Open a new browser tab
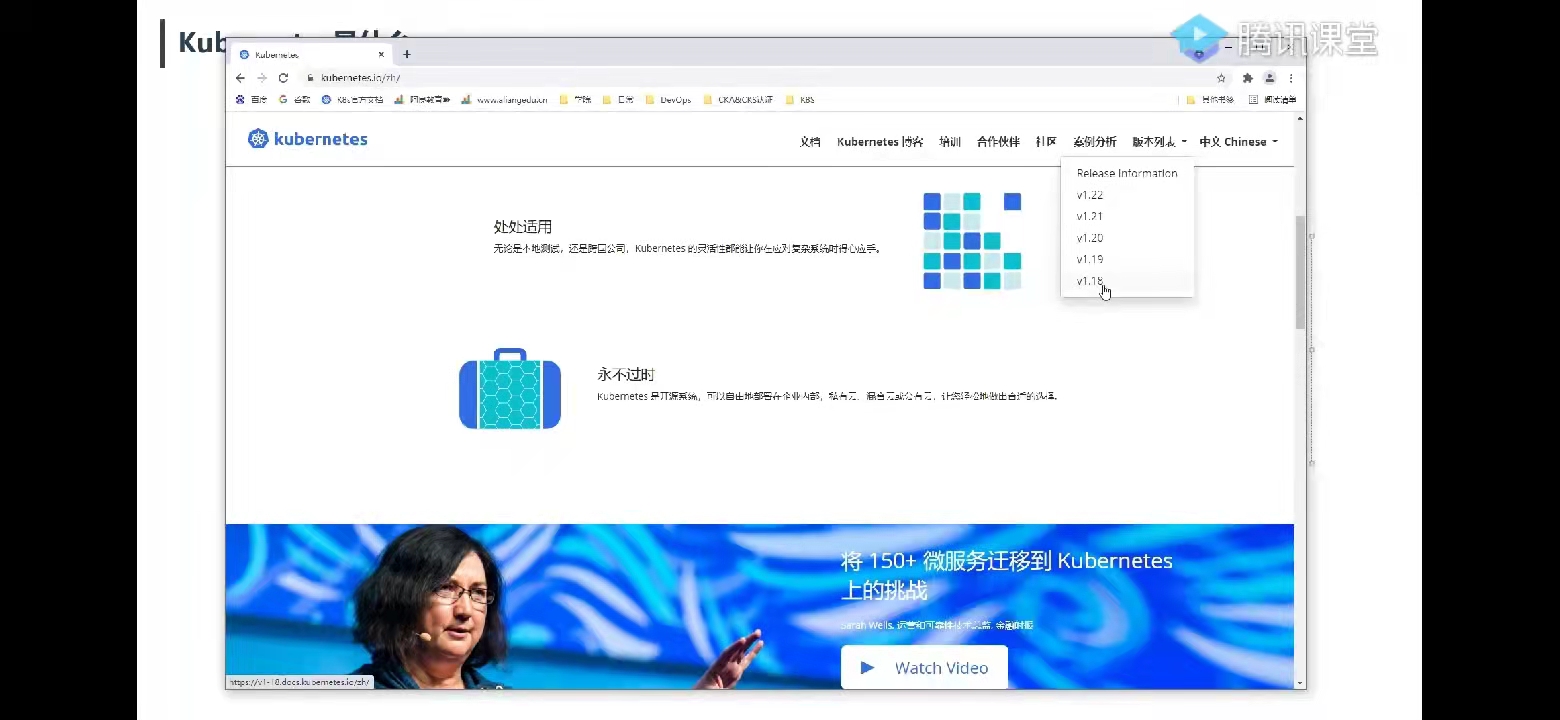This screenshot has height=720, width=1560. [x=407, y=54]
